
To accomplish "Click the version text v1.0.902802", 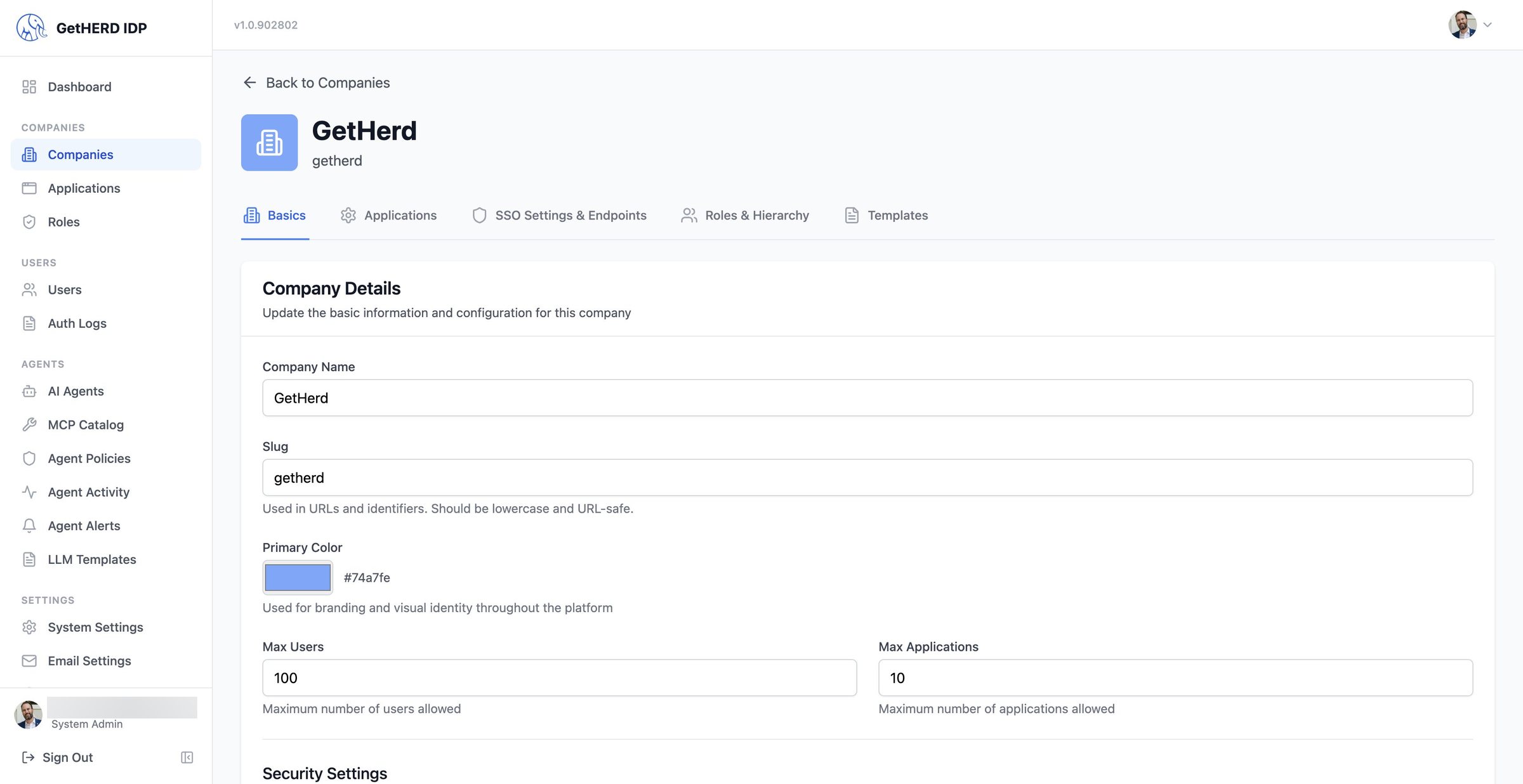I will click(266, 25).
